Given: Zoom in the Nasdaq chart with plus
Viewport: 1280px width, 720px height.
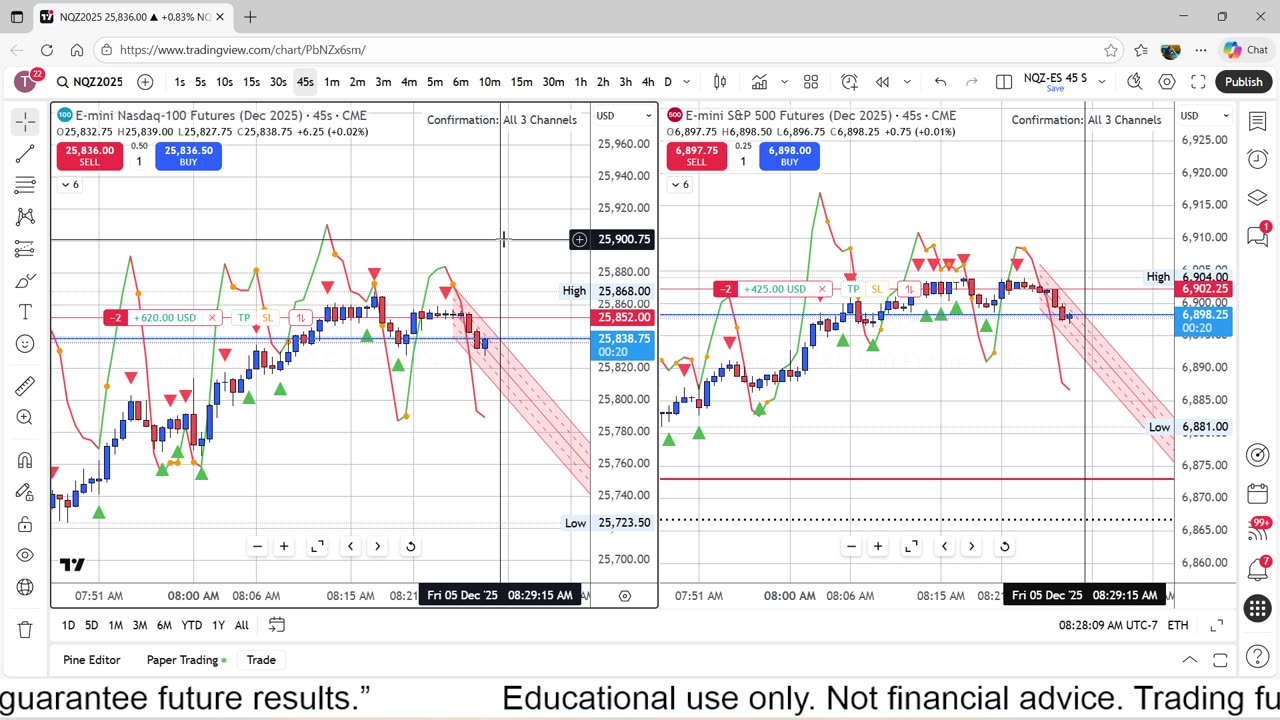Looking at the screenshot, I should pos(284,546).
